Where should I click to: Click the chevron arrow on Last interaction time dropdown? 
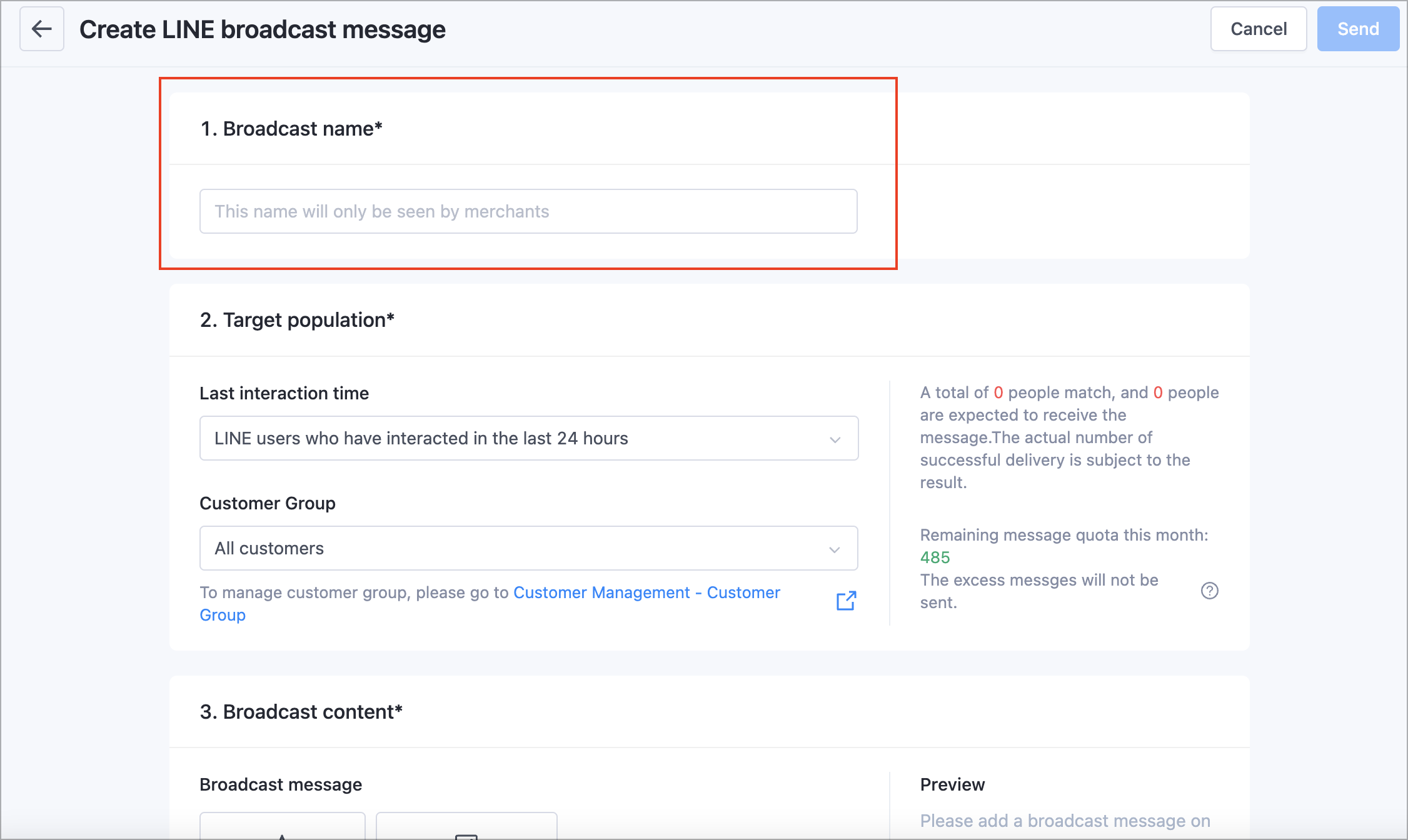pos(835,439)
